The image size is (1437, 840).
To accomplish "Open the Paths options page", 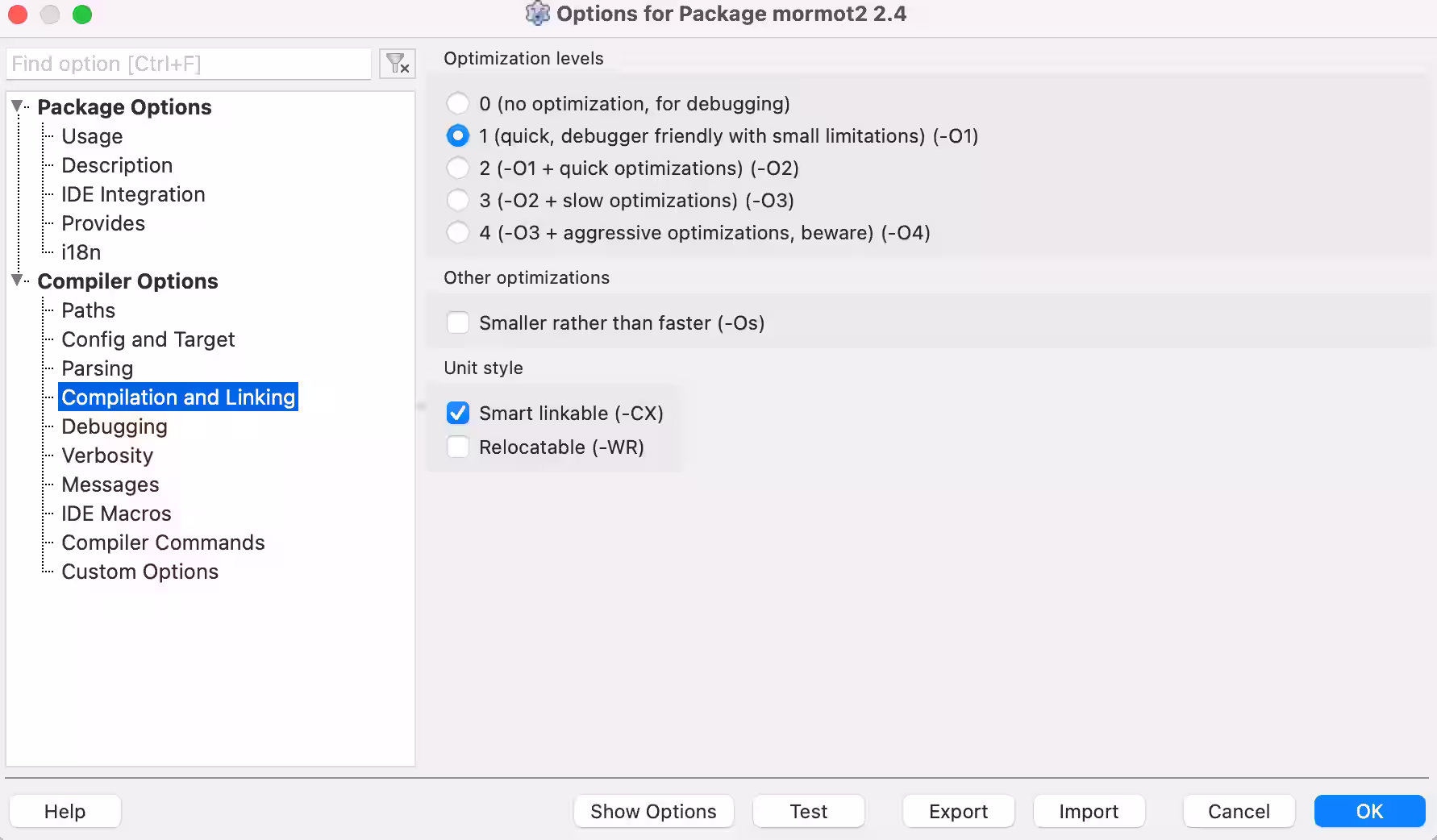I will point(88,310).
